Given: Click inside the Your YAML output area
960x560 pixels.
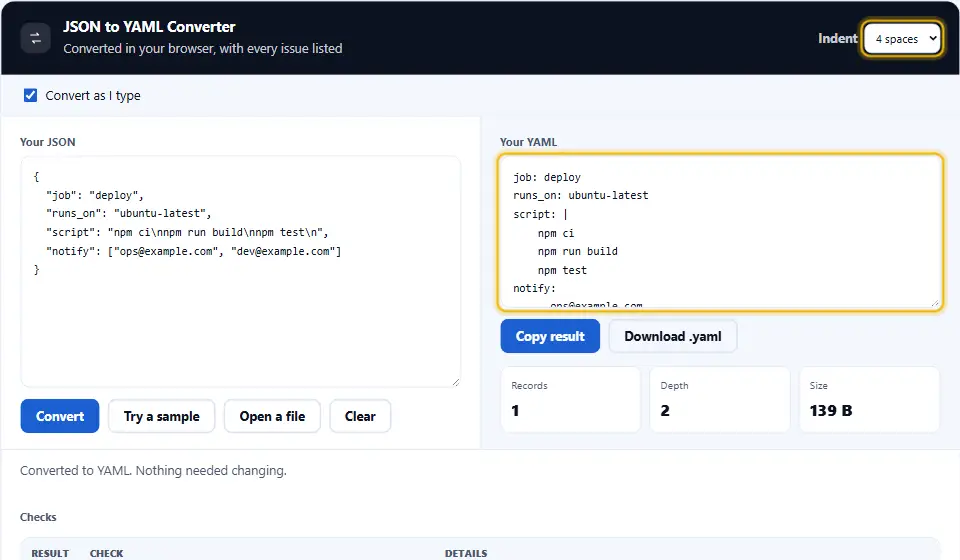Looking at the screenshot, I should click(x=720, y=232).
